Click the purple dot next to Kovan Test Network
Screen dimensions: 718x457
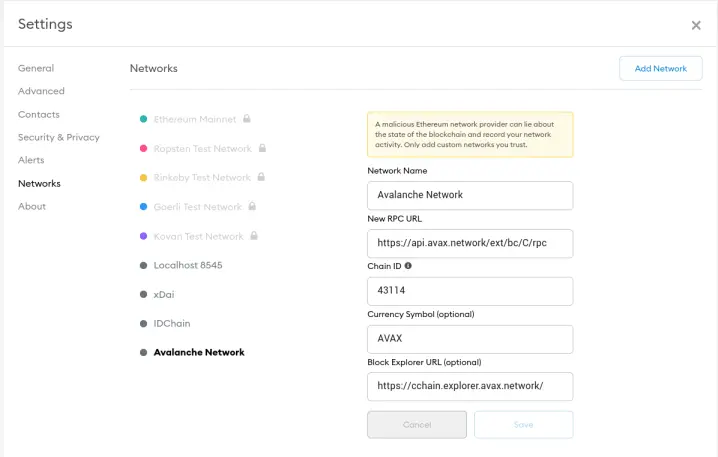[x=143, y=236]
